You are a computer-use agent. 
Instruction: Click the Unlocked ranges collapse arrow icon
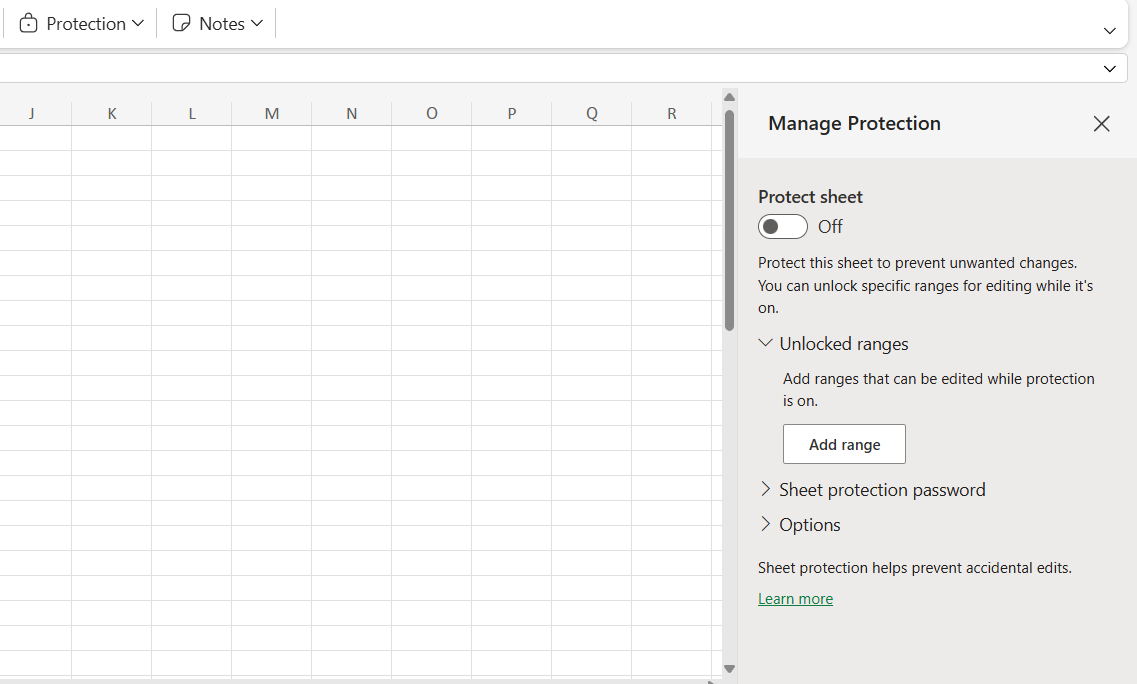click(x=765, y=343)
